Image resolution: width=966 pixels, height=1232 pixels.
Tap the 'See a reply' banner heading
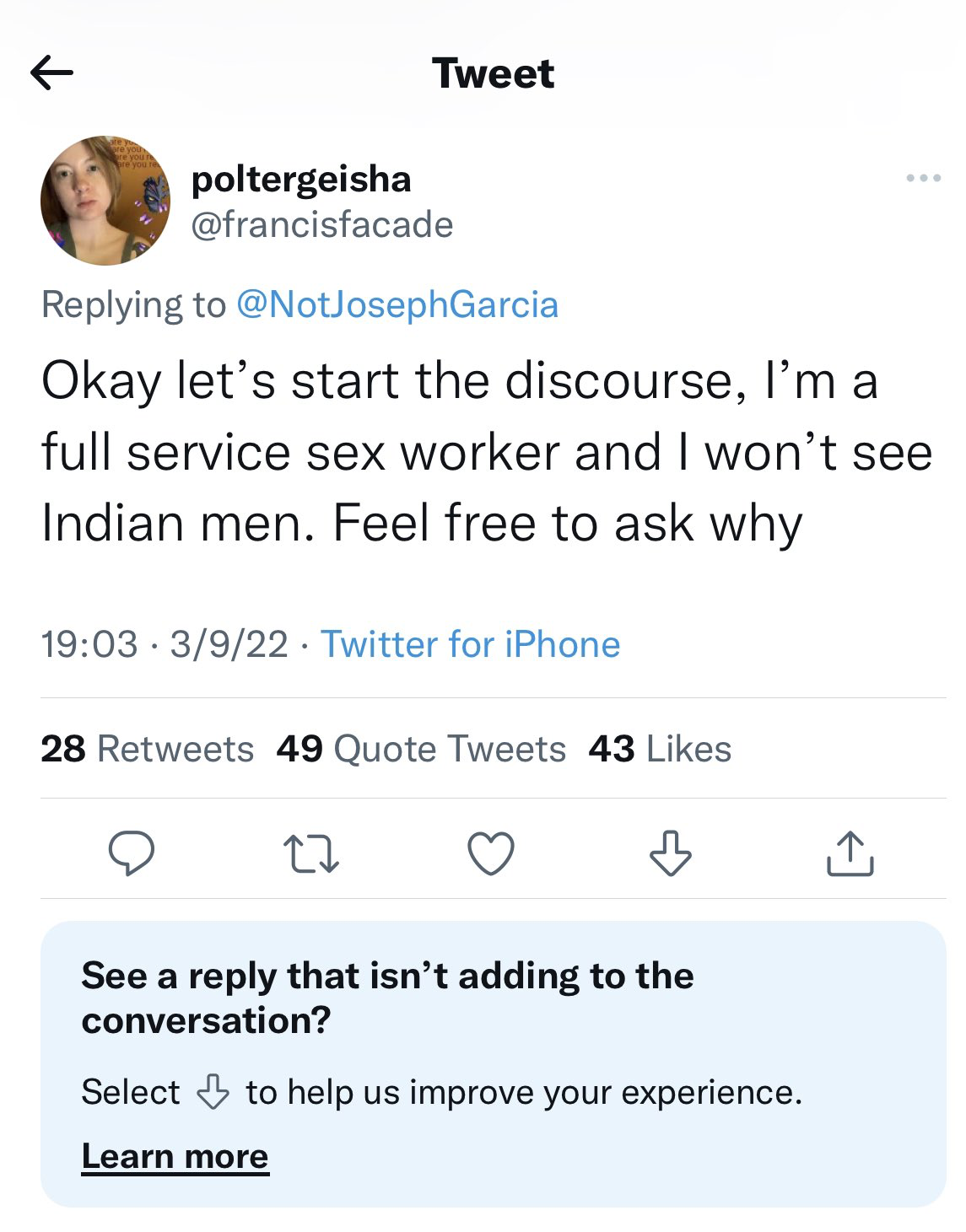[x=388, y=998]
